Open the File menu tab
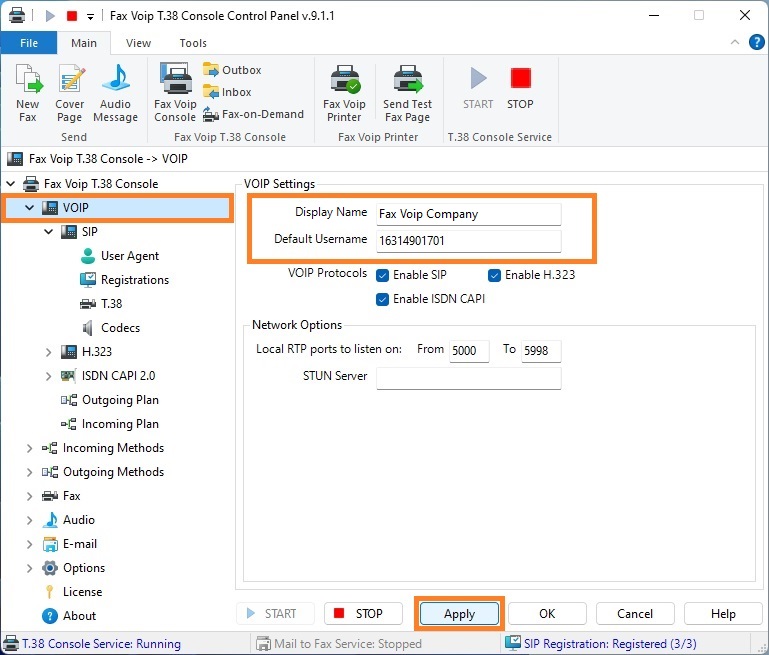769x655 pixels. (x=29, y=43)
